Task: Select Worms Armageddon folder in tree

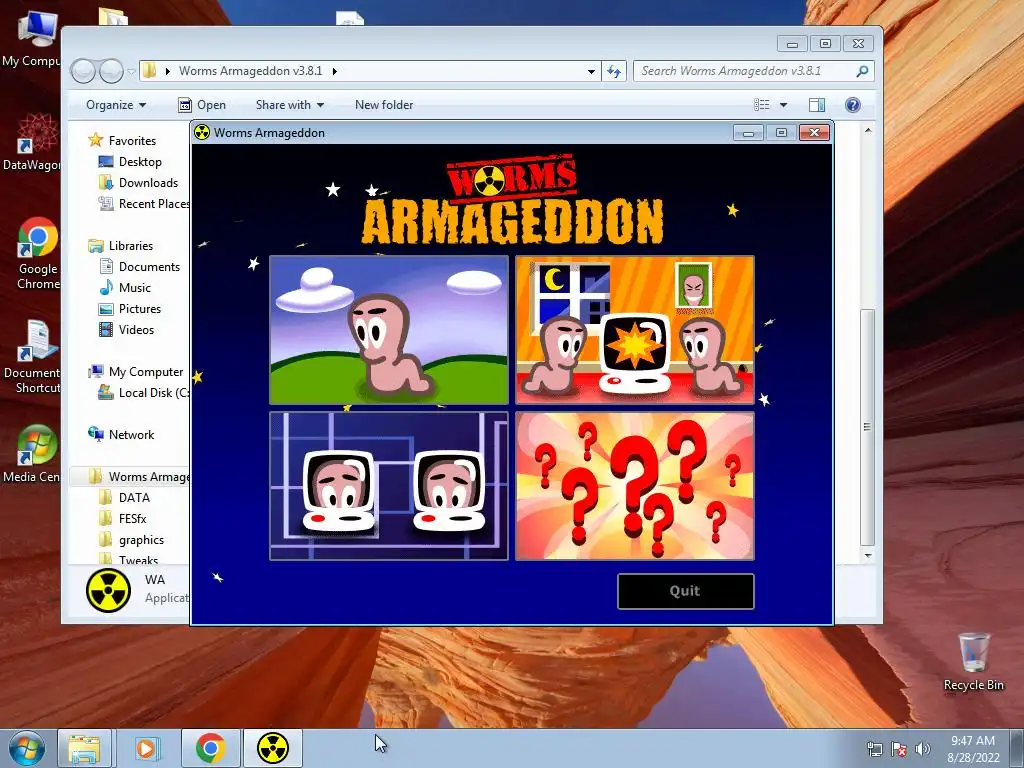Action: (139, 477)
